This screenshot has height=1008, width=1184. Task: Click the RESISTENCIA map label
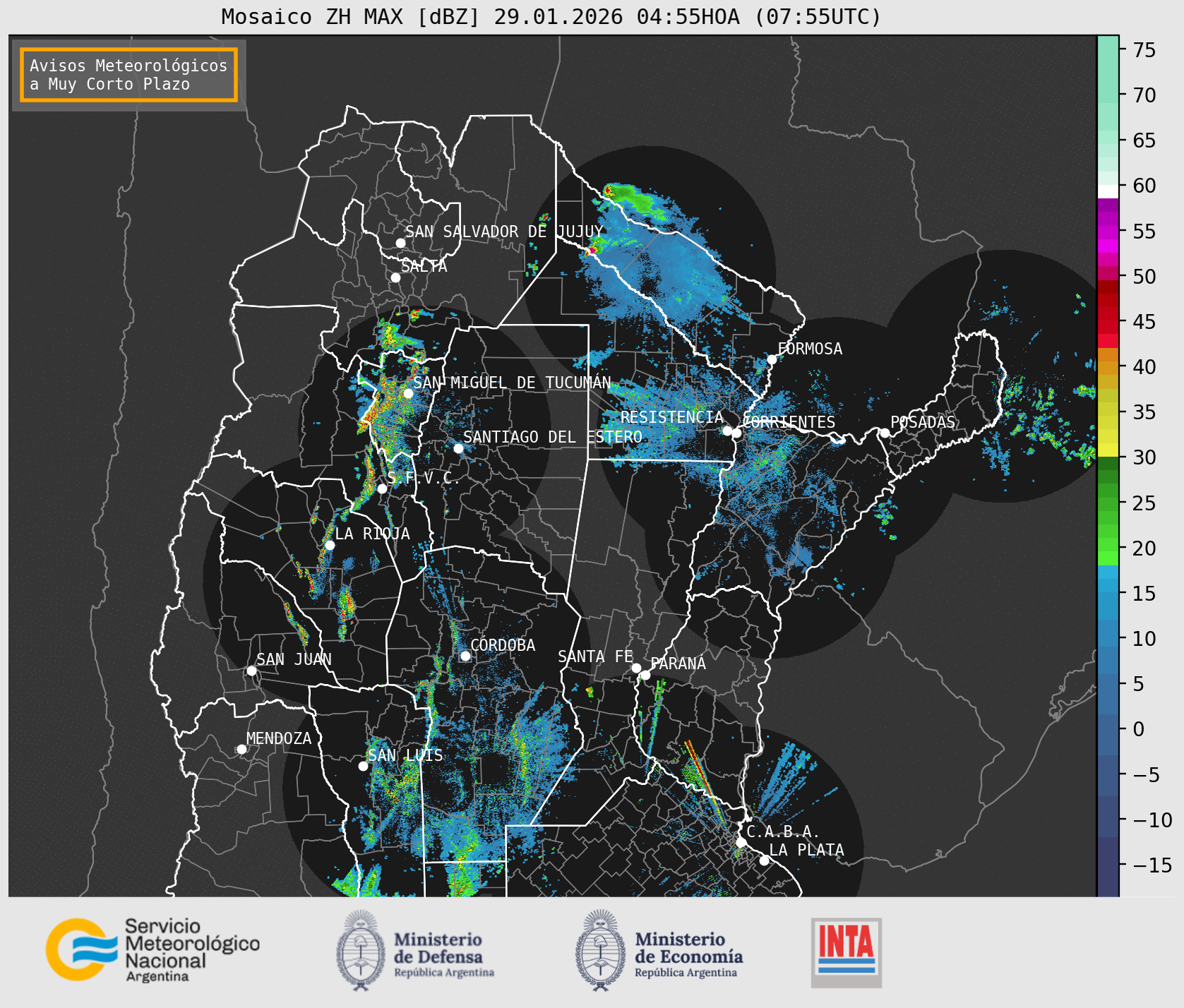pos(672,417)
